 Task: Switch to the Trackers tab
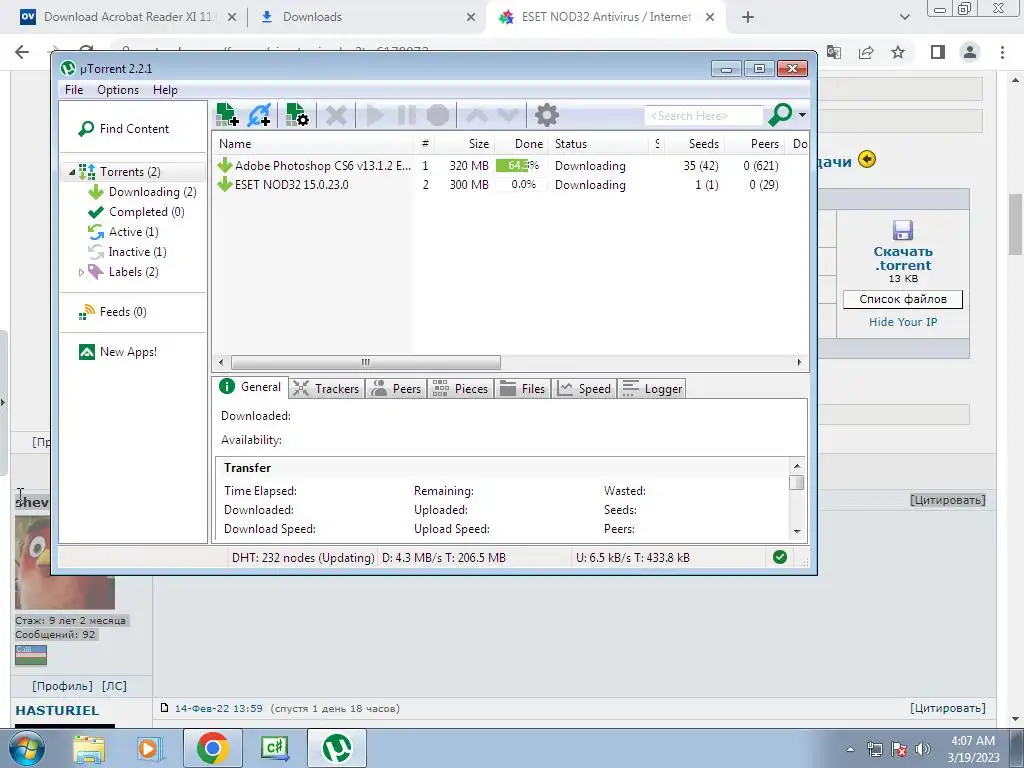tap(326, 389)
